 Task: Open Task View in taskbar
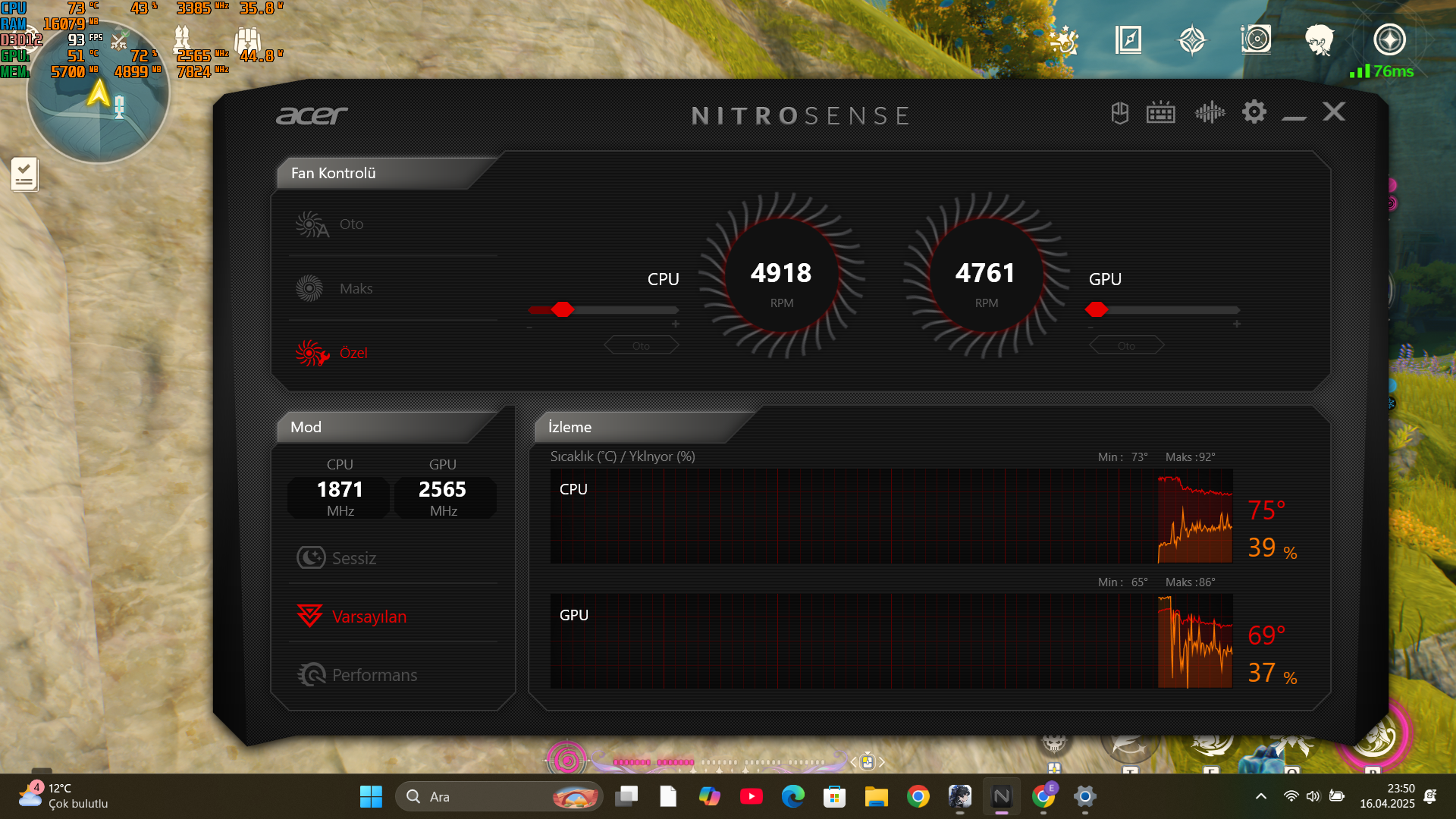[x=626, y=796]
